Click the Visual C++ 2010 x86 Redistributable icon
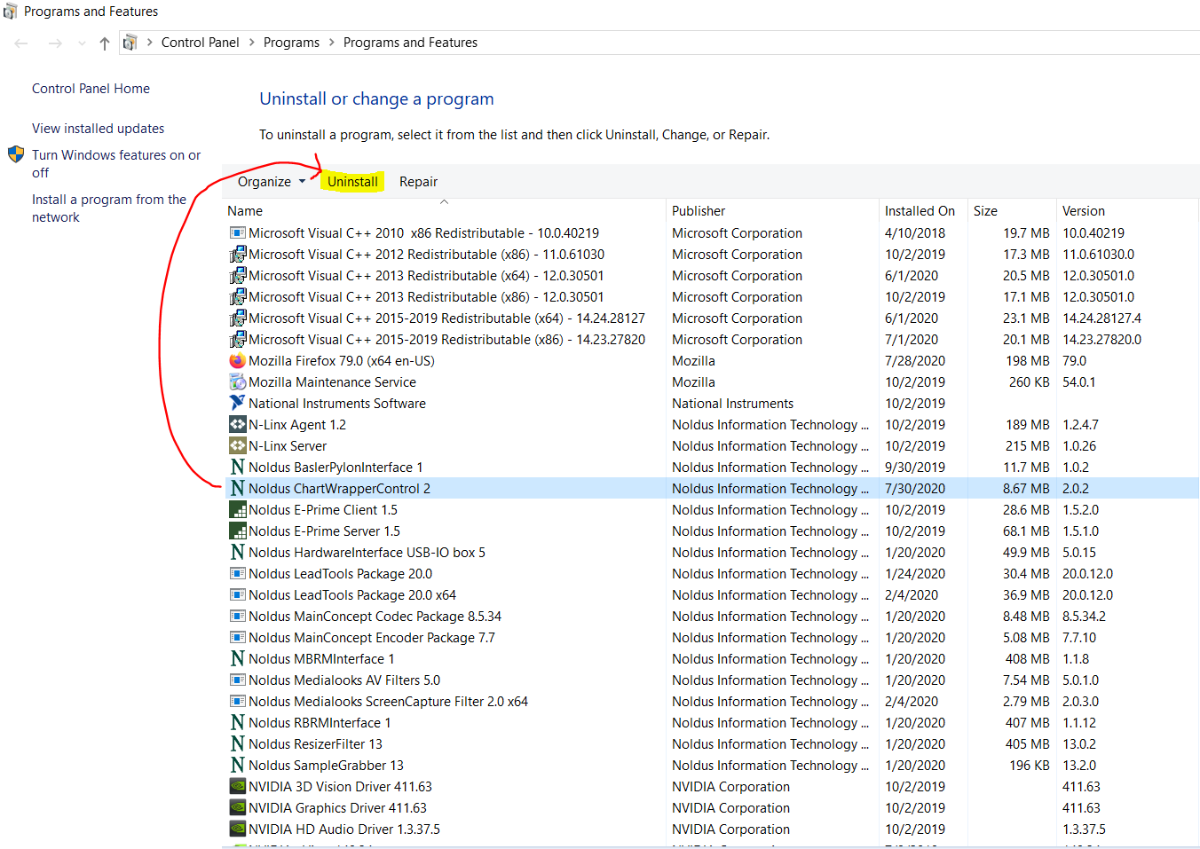 237,233
